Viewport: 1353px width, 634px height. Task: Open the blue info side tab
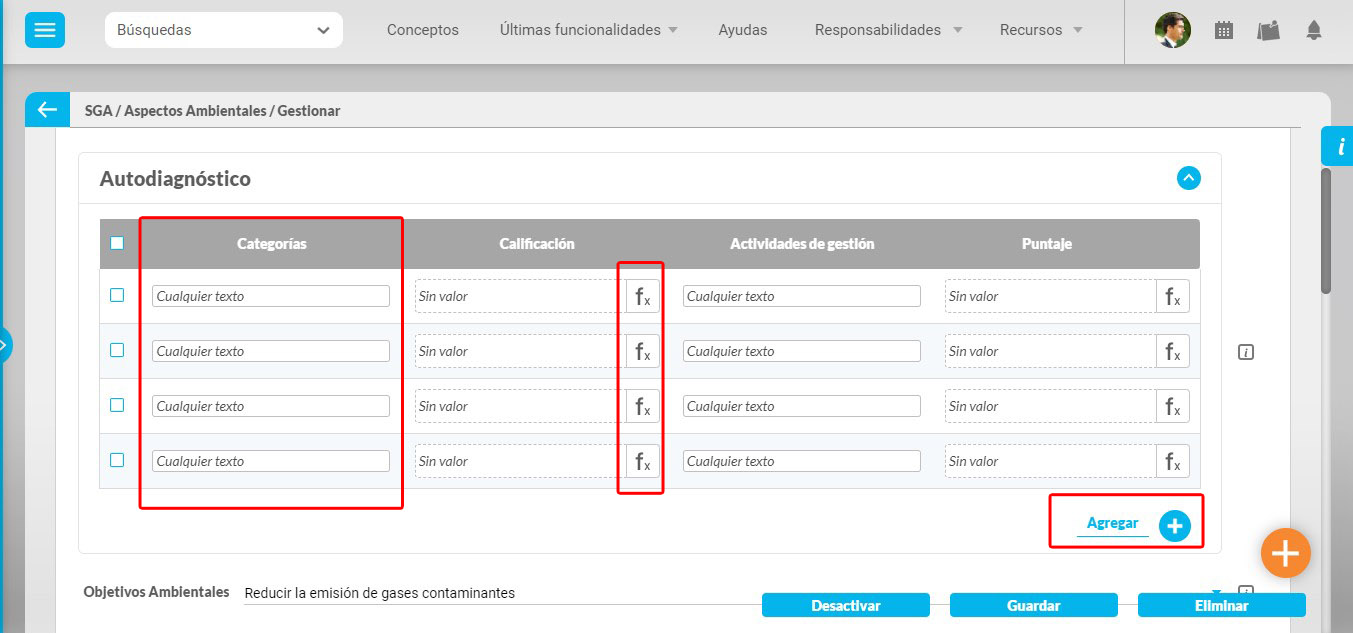[x=1338, y=146]
